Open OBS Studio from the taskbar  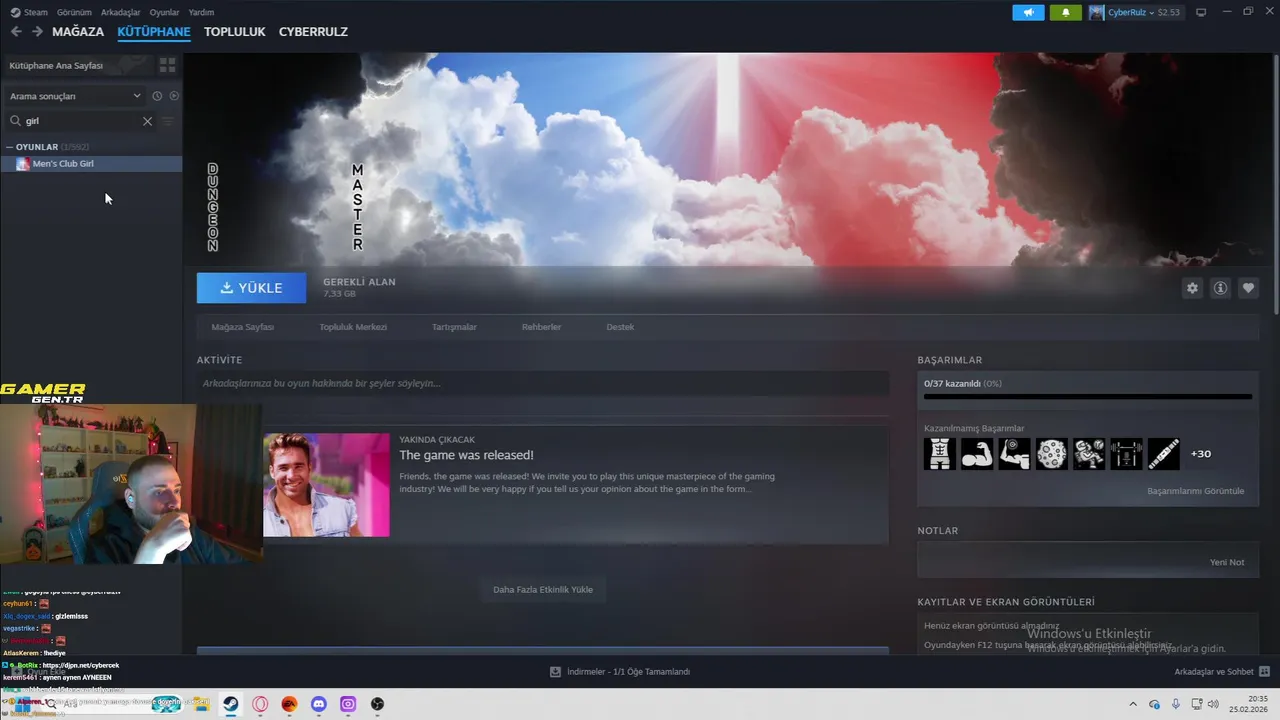click(x=377, y=704)
